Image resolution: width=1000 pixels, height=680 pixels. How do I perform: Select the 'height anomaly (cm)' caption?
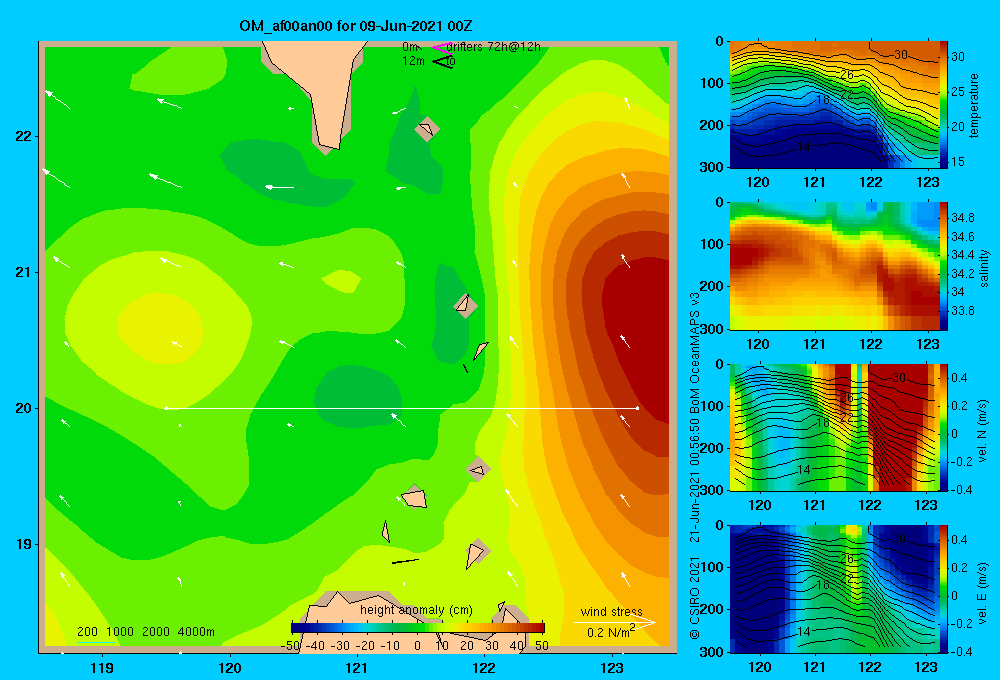coord(416,610)
